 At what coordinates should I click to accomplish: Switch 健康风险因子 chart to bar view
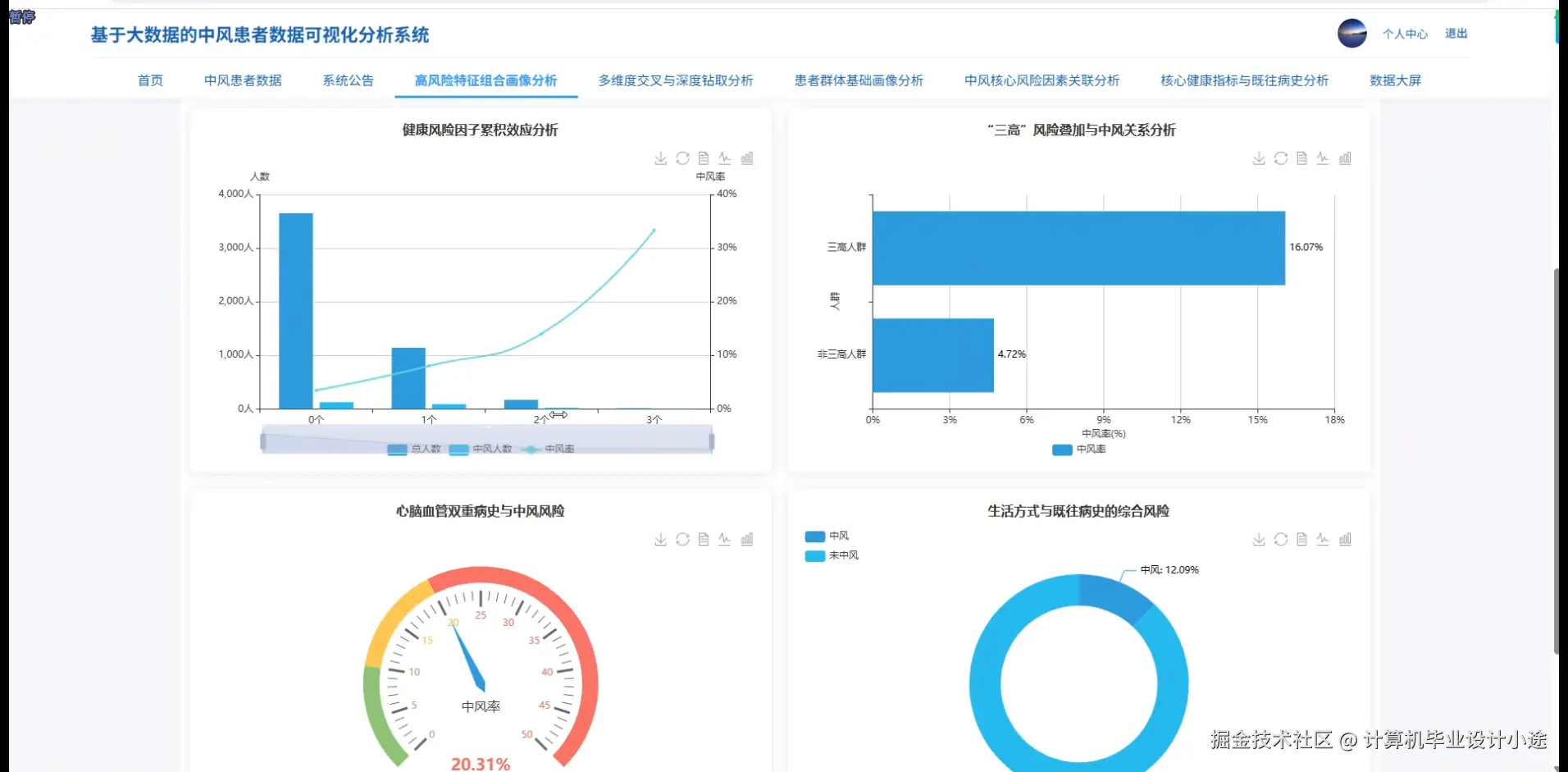click(x=747, y=158)
